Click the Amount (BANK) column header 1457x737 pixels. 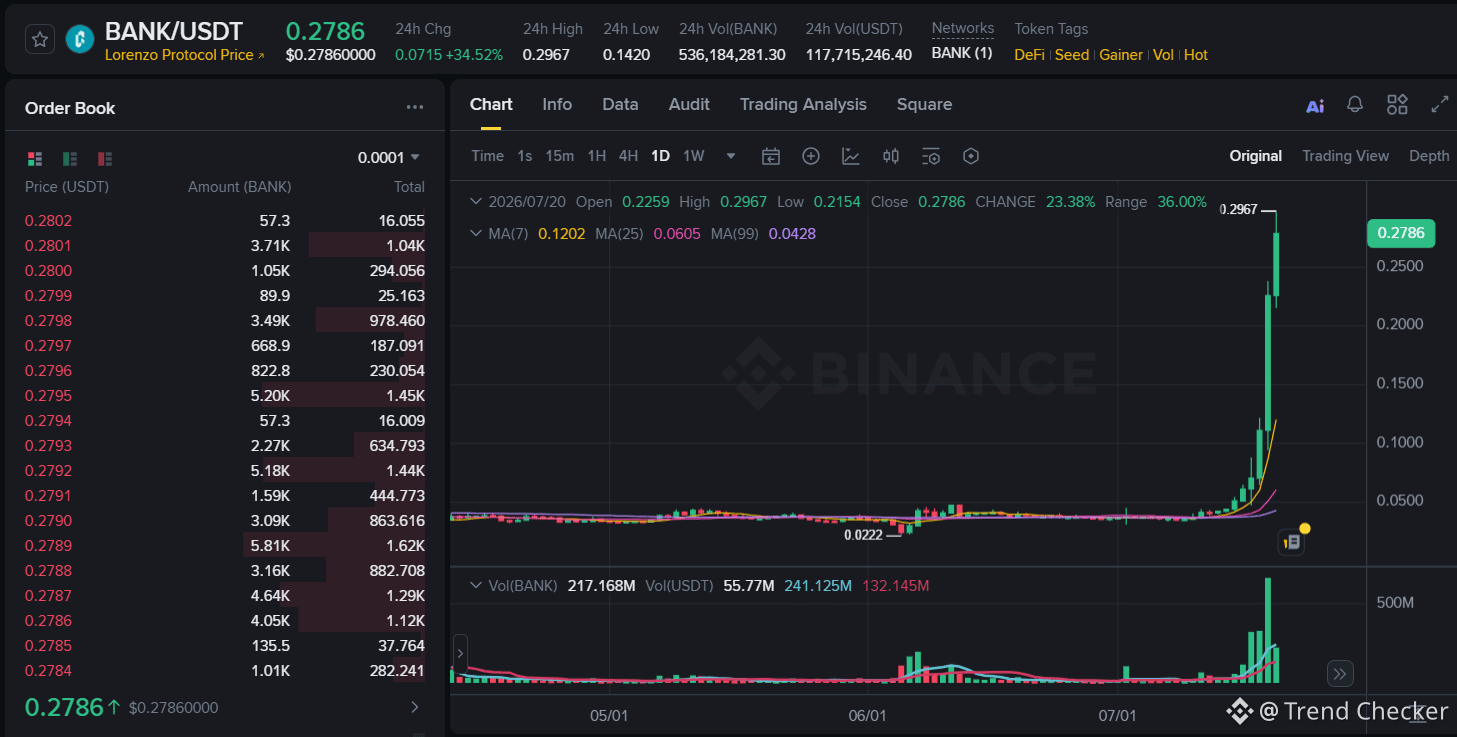pos(240,187)
